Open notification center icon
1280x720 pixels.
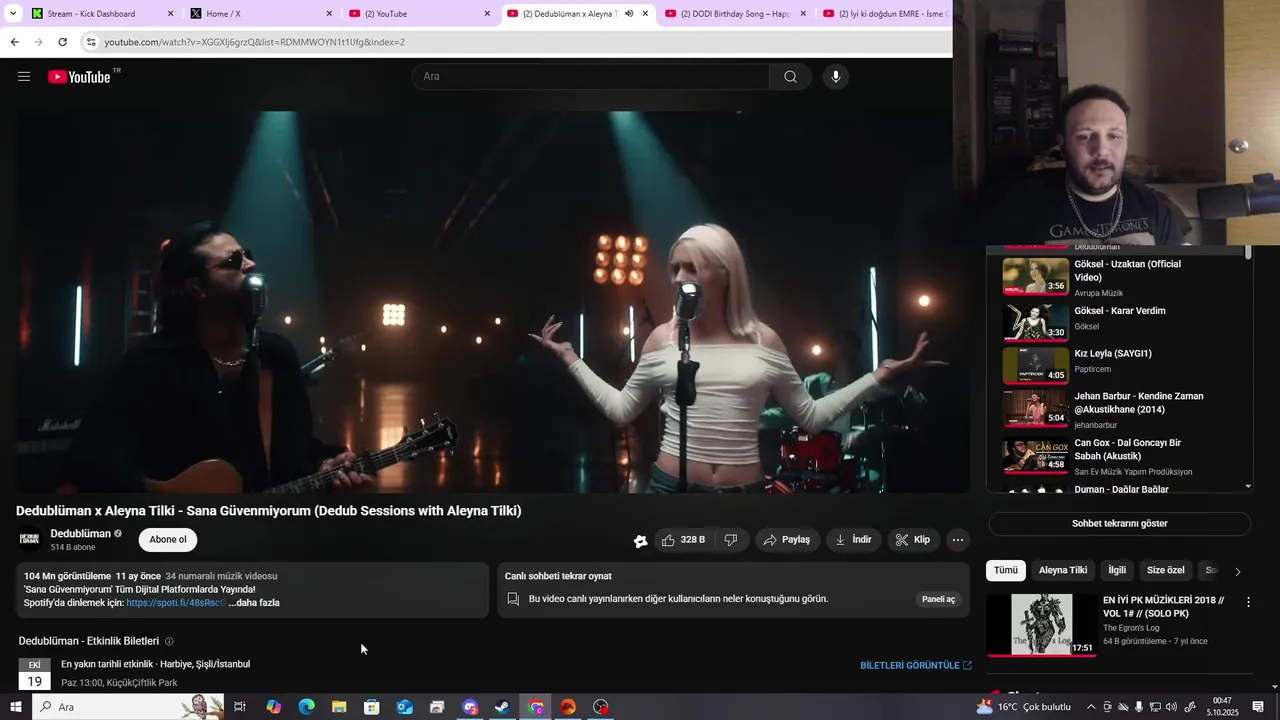coord(1258,707)
